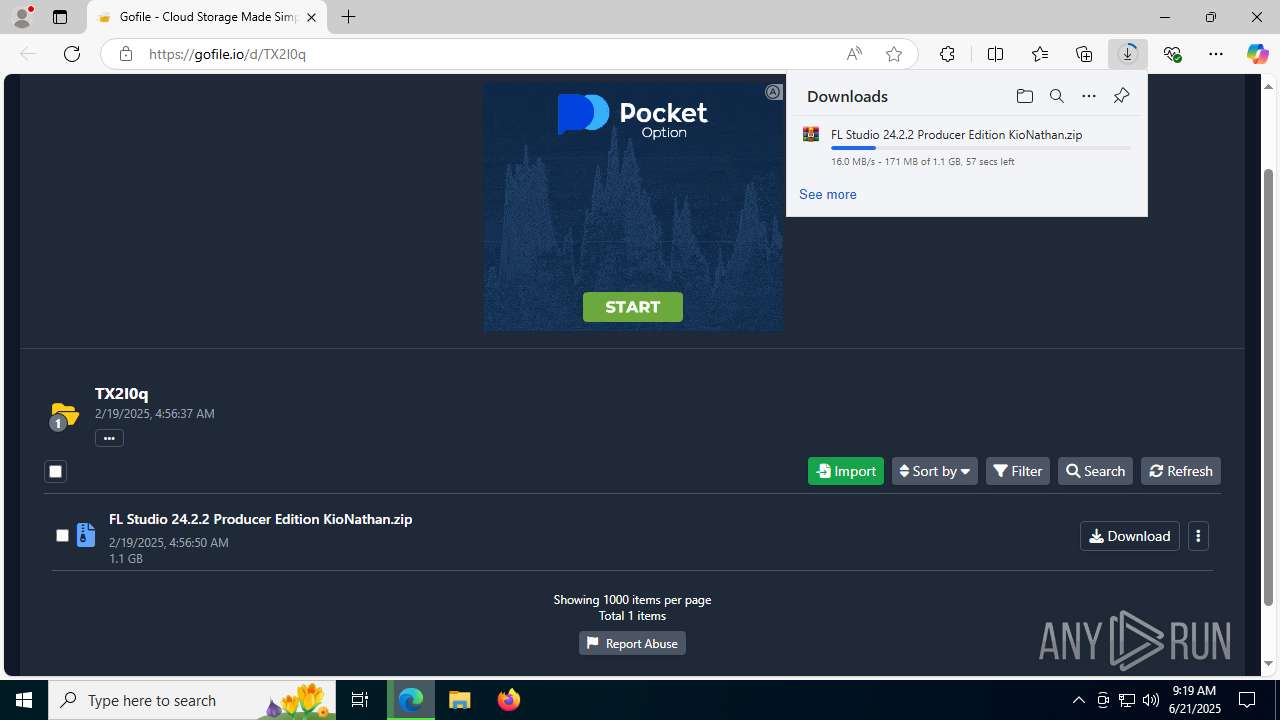This screenshot has width=1280, height=720.
Task: Click the See more downloads link
Action: point(827,194)
